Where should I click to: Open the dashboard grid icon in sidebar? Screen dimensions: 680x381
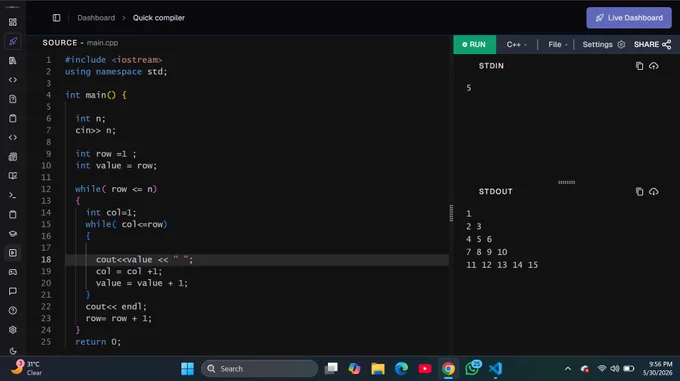[13, 22]
